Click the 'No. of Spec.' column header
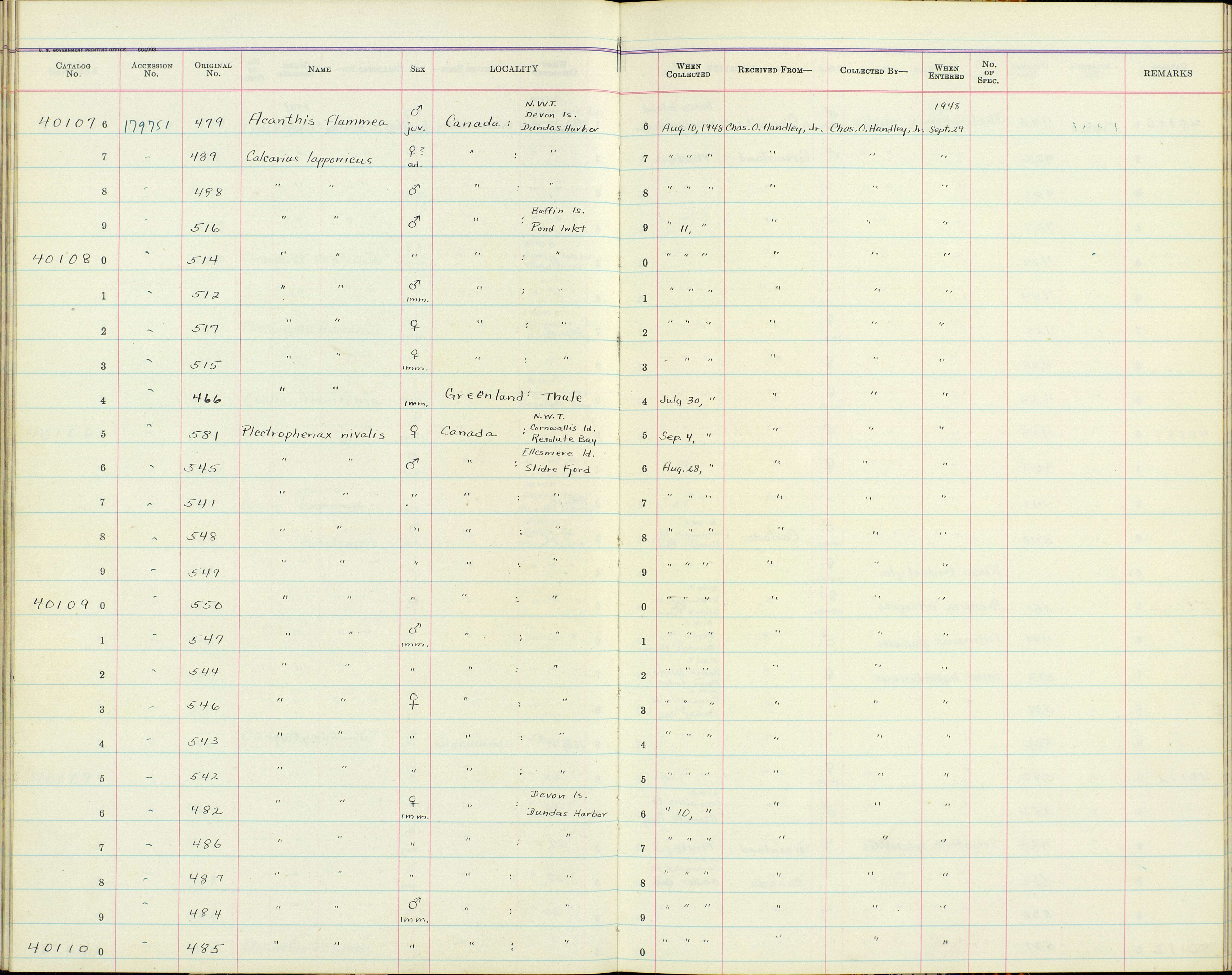The width and height of the screenshot is (1232, 975). (x=988, y=73)
